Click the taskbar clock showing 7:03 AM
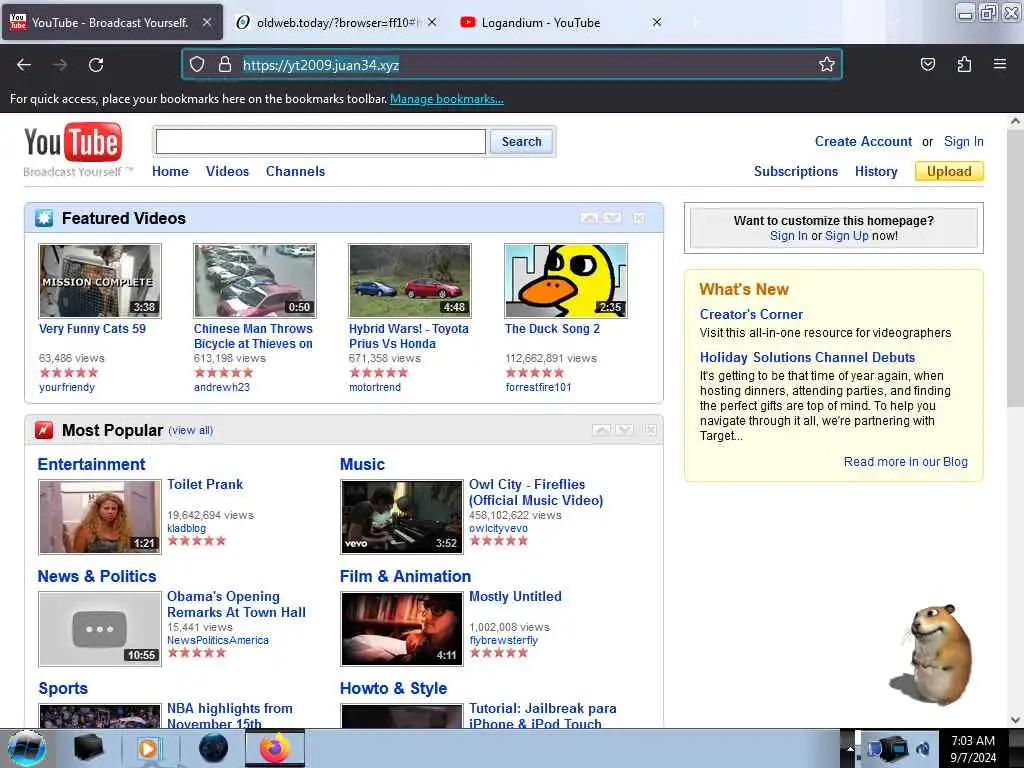The width and height of the screenshot is (1024, 768). (973, 749)
